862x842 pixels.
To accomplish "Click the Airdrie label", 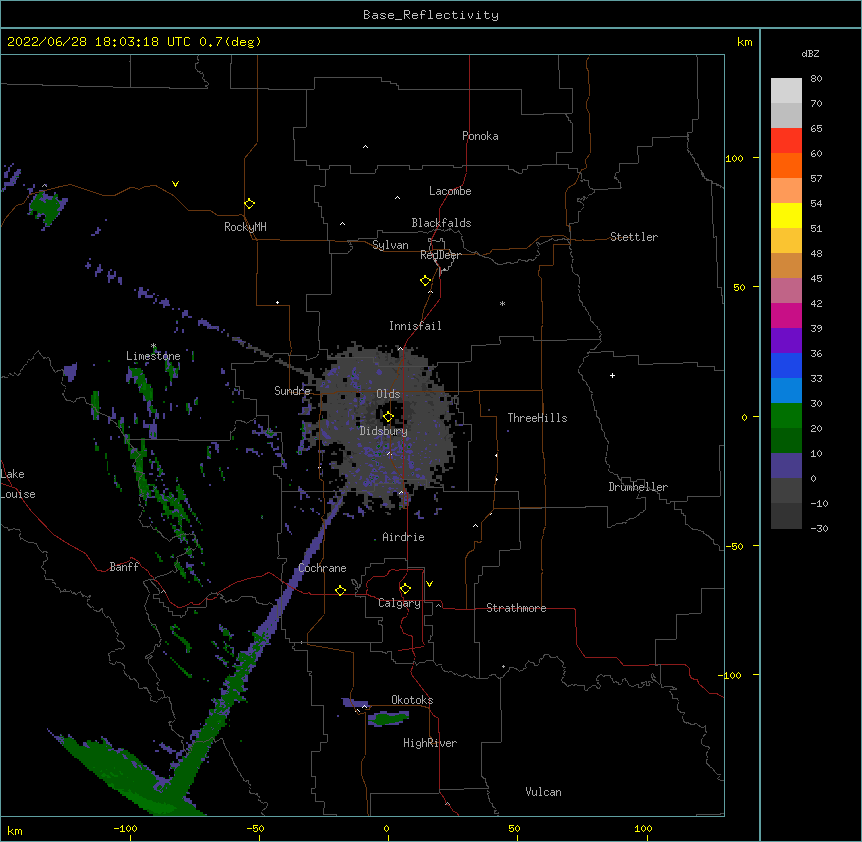I will click(403, 537).
